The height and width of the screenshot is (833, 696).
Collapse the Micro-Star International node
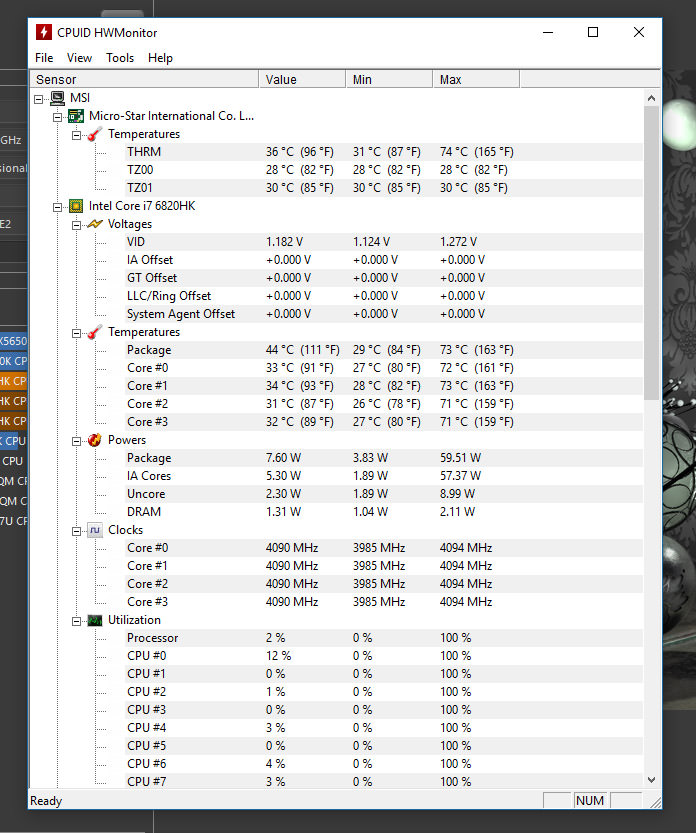(57, 117)
